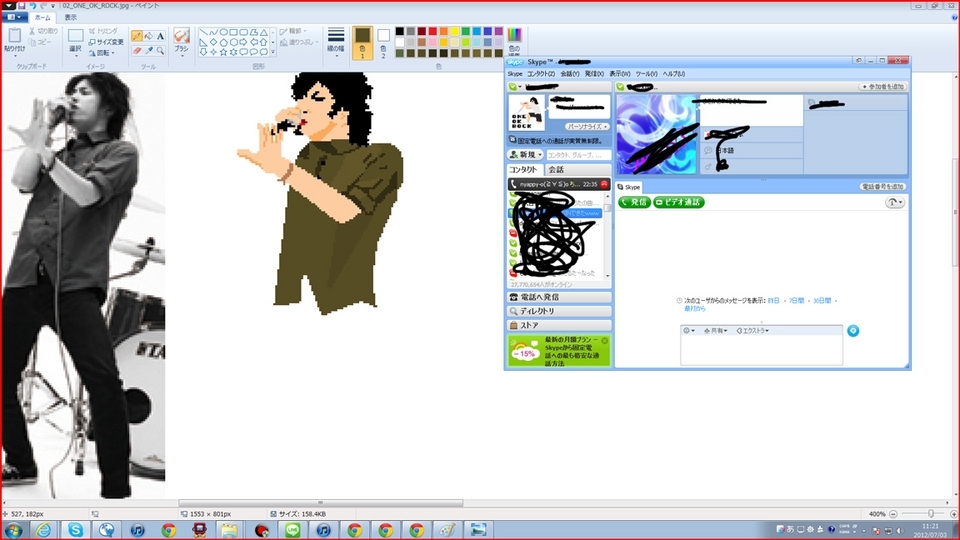Screen dimensions: 960x540
Task: Switch to the View (表示) ribbon tab
Action: point(71,18)
